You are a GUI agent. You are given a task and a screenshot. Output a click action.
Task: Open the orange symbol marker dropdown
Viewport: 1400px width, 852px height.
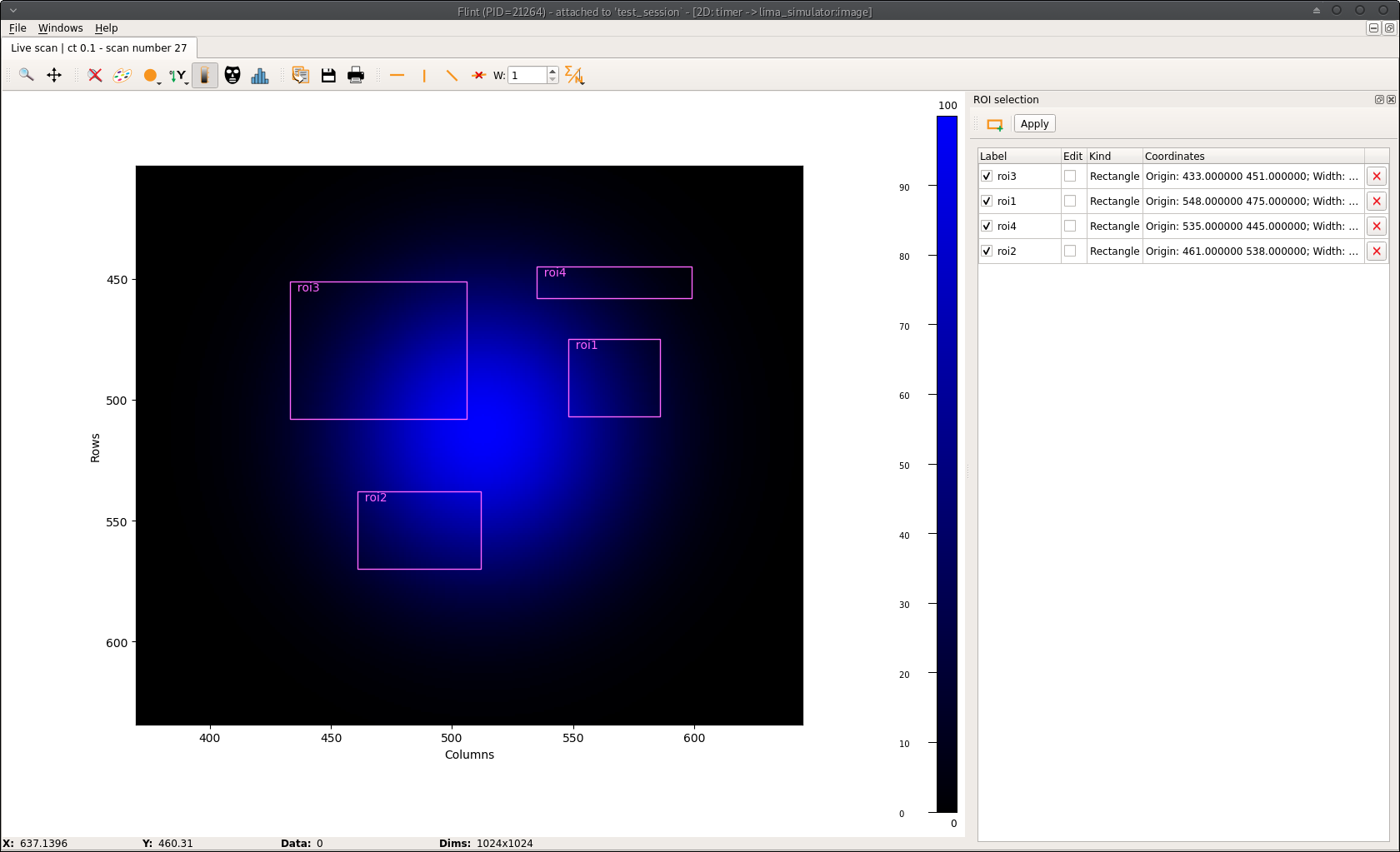[x=152, y=76]
